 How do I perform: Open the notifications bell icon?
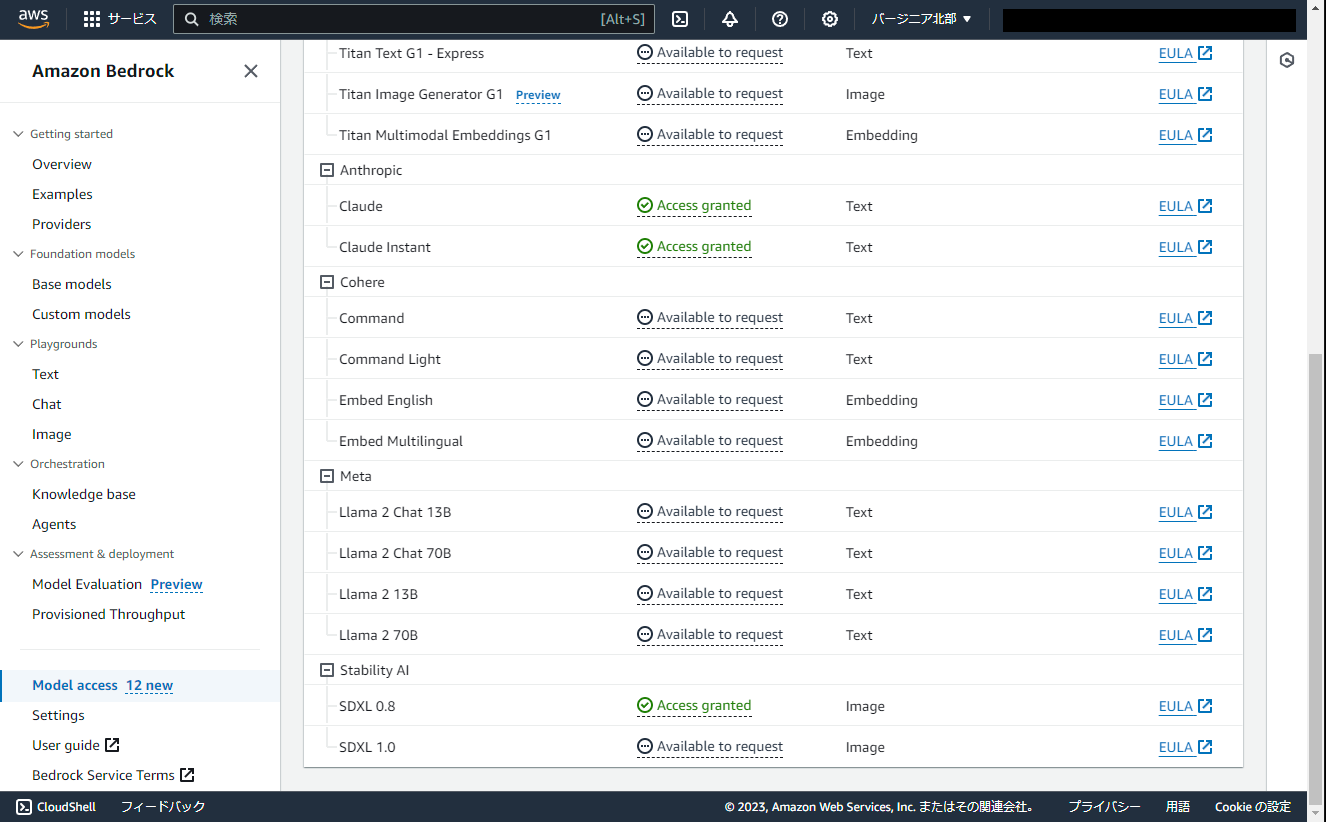pos(730,19)
